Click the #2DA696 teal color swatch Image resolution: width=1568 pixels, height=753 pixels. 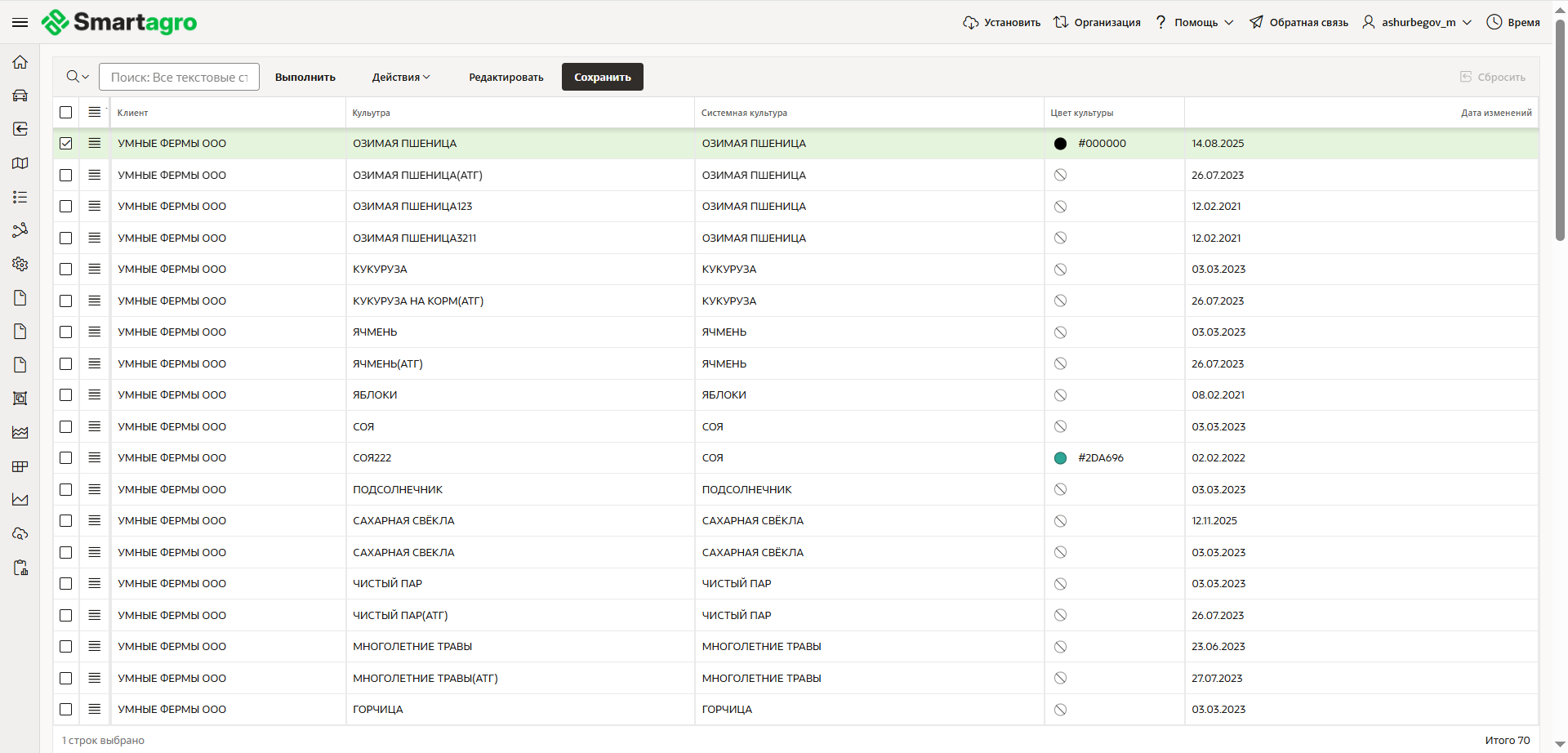[1060, 458]
